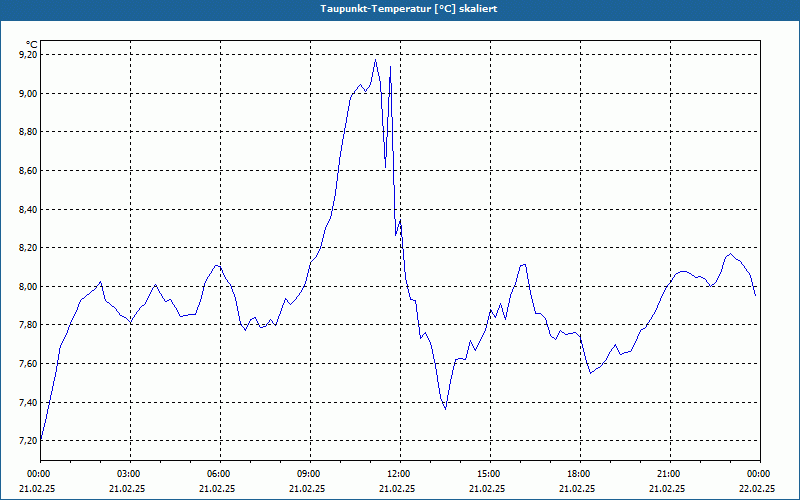
Task: Click the chart title 'Taupunkt-Temperatur [°C] skaliert'
Action: [409, 9]
